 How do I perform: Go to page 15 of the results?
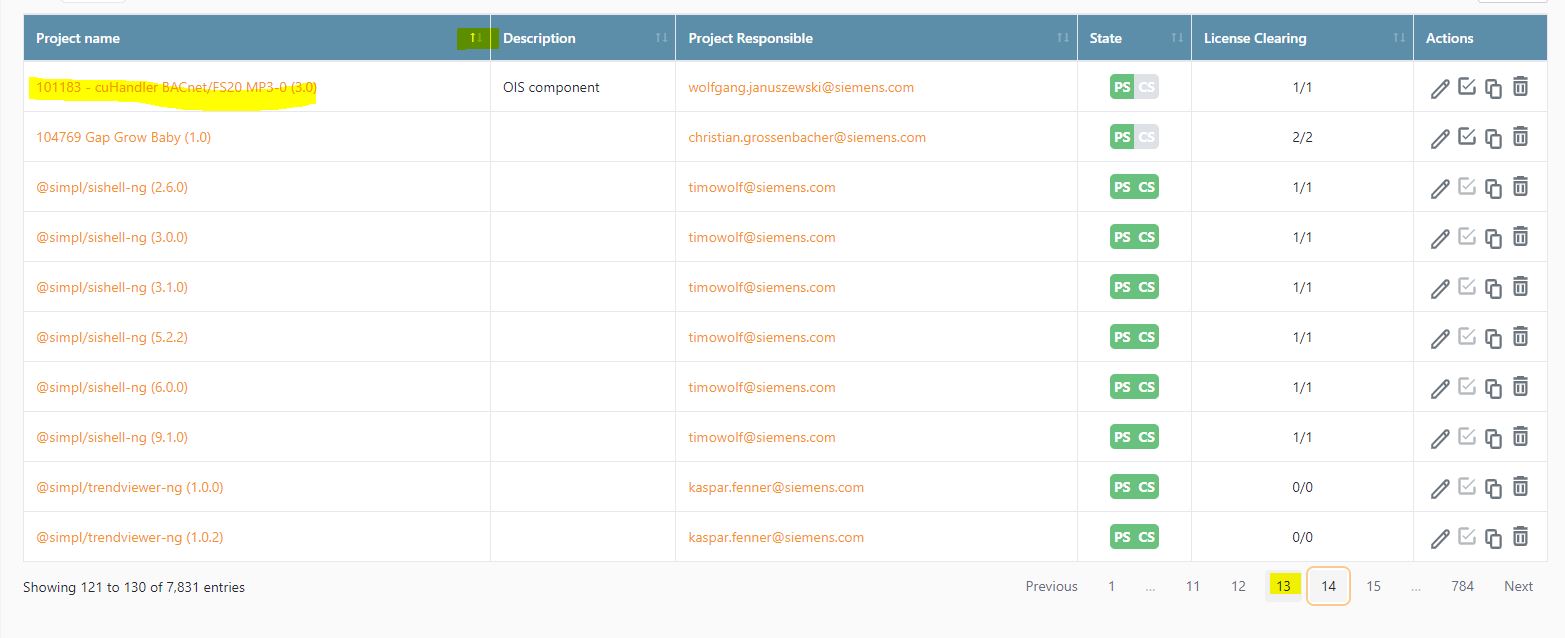pyautogui.click(x=1373, y=586)
